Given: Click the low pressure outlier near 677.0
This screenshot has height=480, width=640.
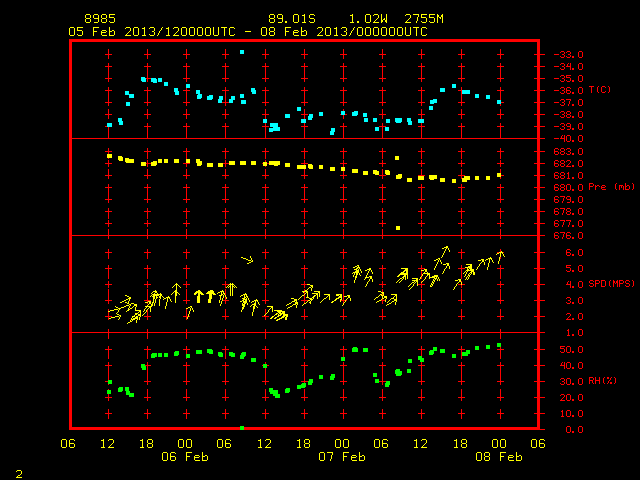Looking at the screenshot, I should point(398,228).
